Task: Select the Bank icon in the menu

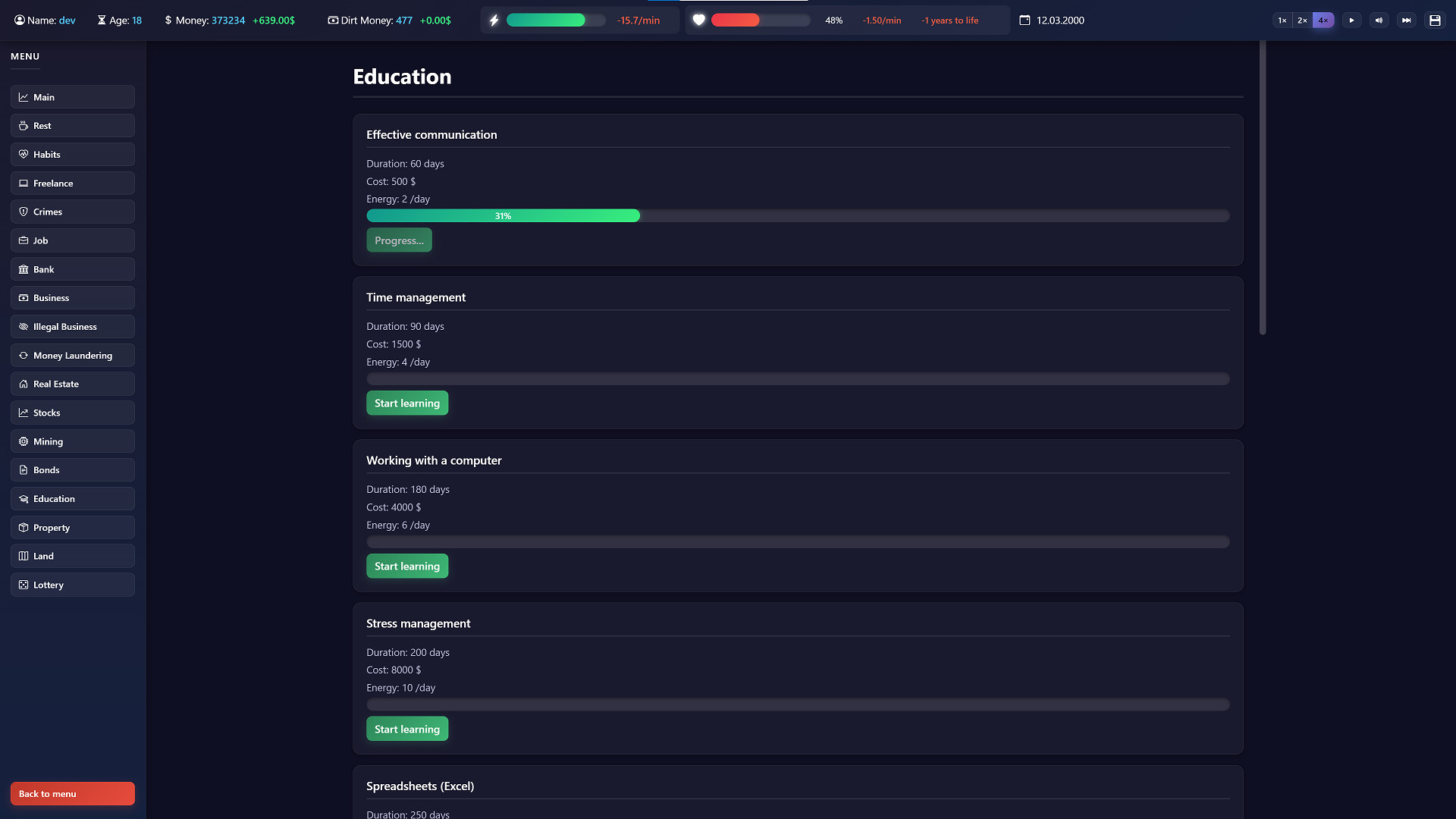Action: (24, 269)
